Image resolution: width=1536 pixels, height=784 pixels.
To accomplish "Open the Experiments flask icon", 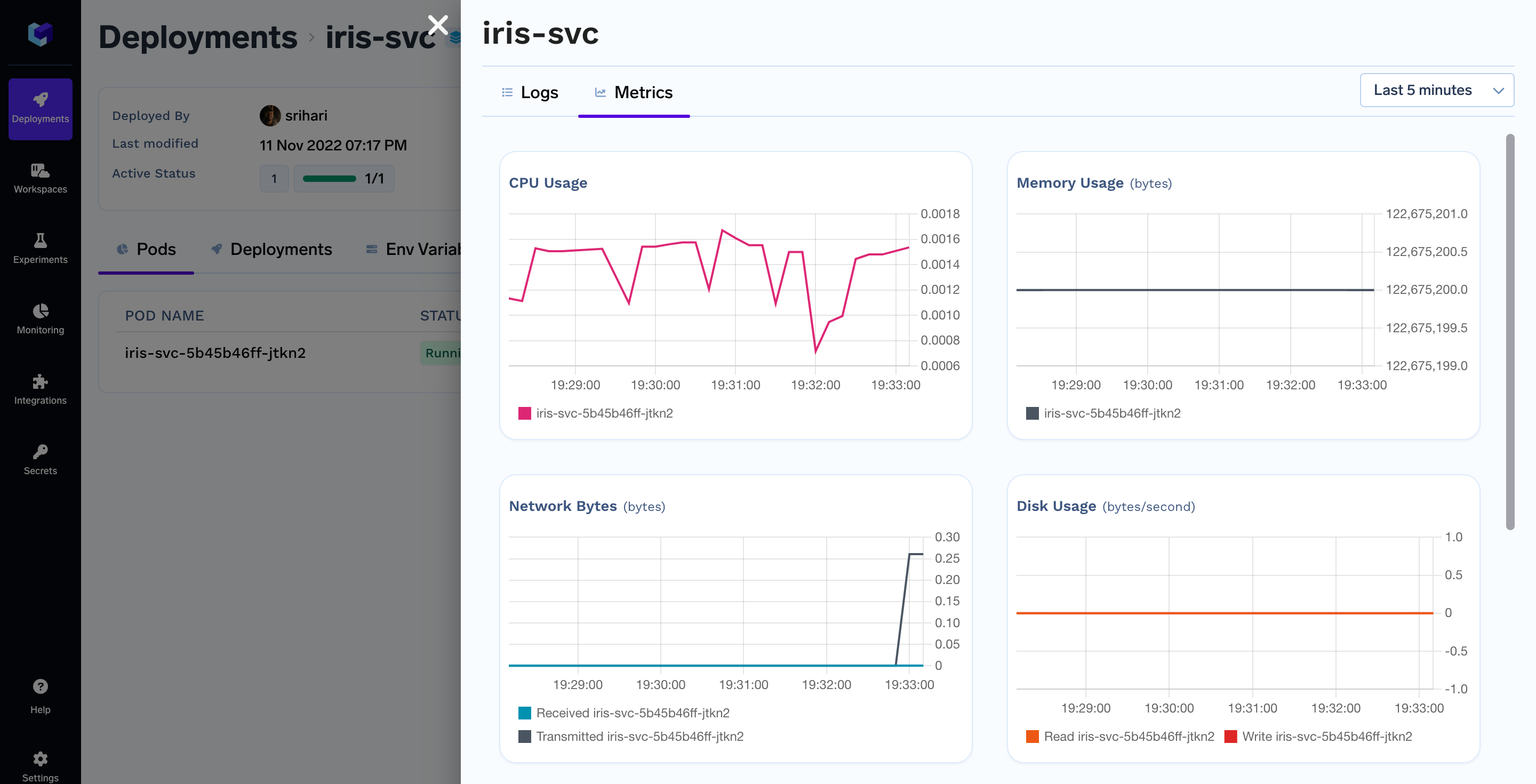I will coord(40,249).
